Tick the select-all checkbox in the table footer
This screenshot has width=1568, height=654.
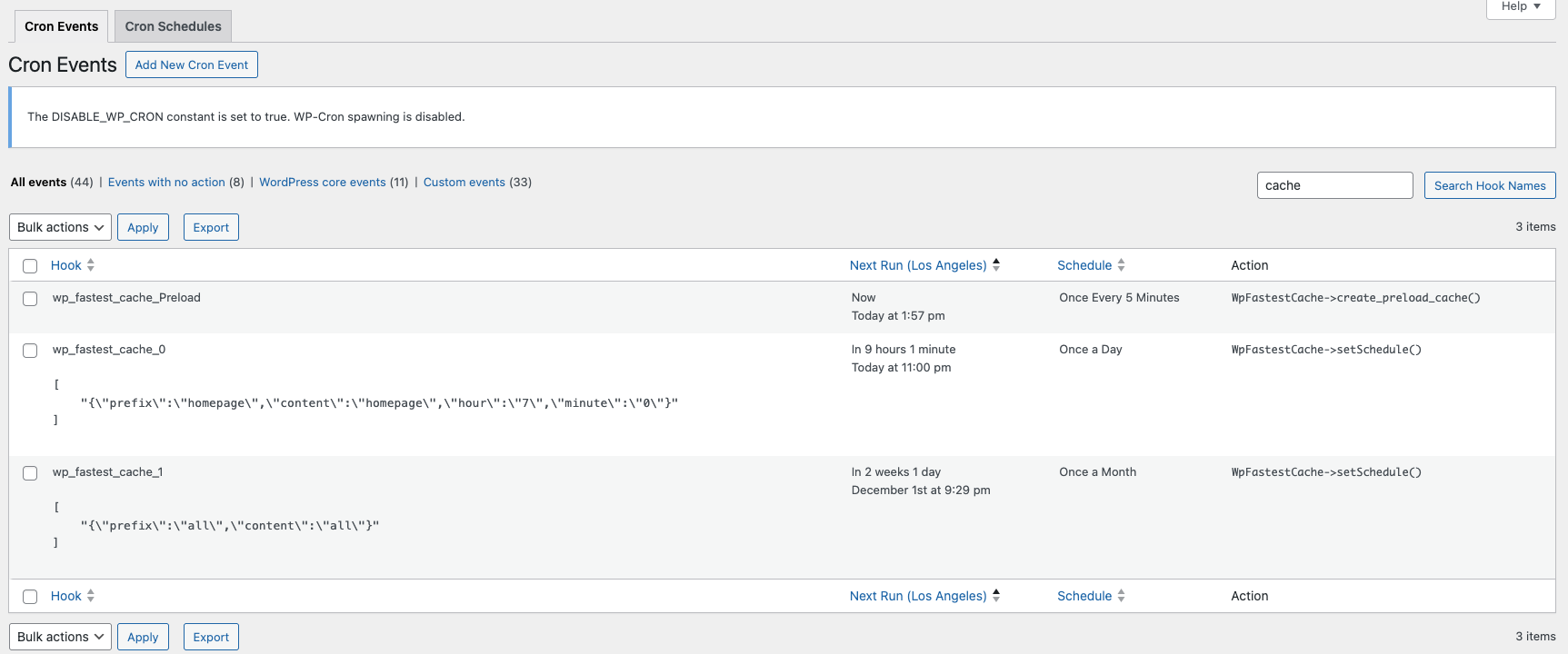(x=30, y=597)
